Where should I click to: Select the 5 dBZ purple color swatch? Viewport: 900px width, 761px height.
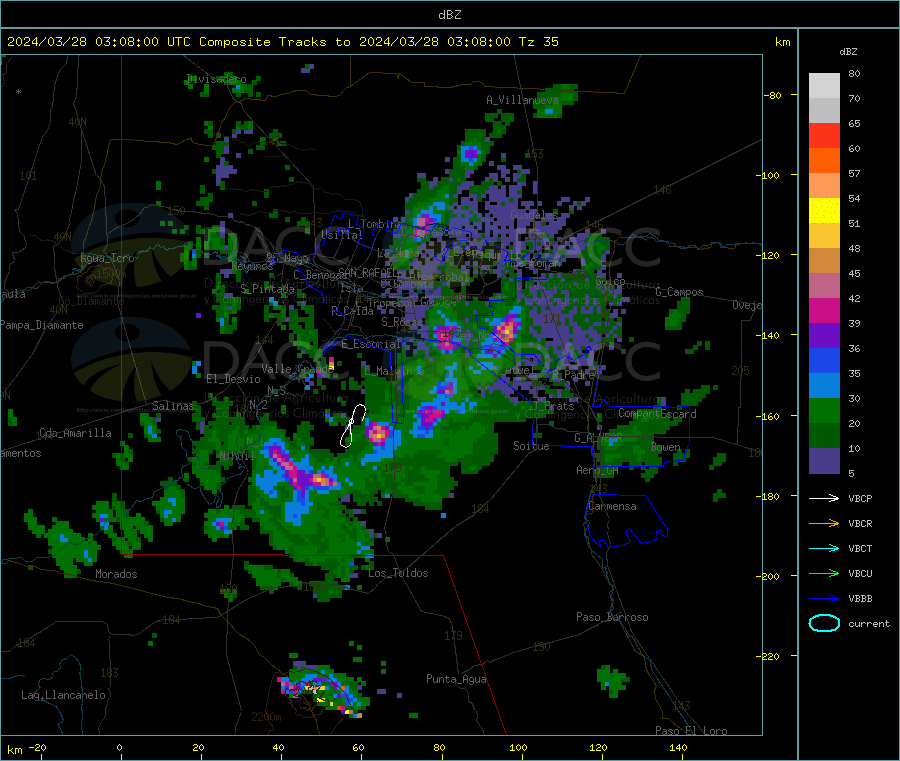[824, 461]
